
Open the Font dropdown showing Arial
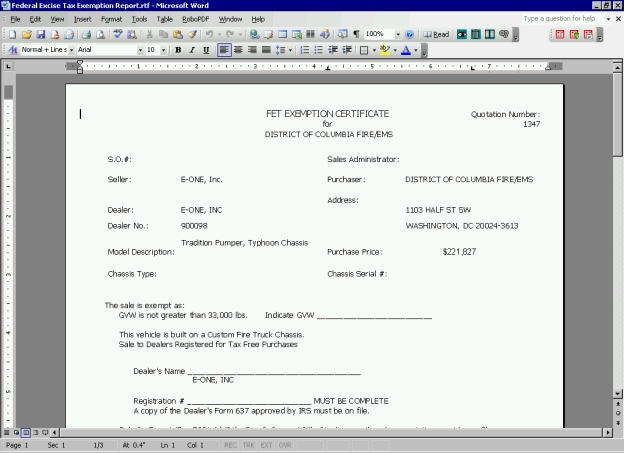[x=140, y=50]
